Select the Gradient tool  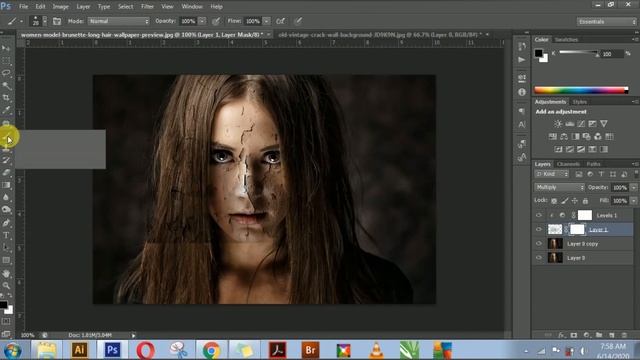[x=6, y=185]
